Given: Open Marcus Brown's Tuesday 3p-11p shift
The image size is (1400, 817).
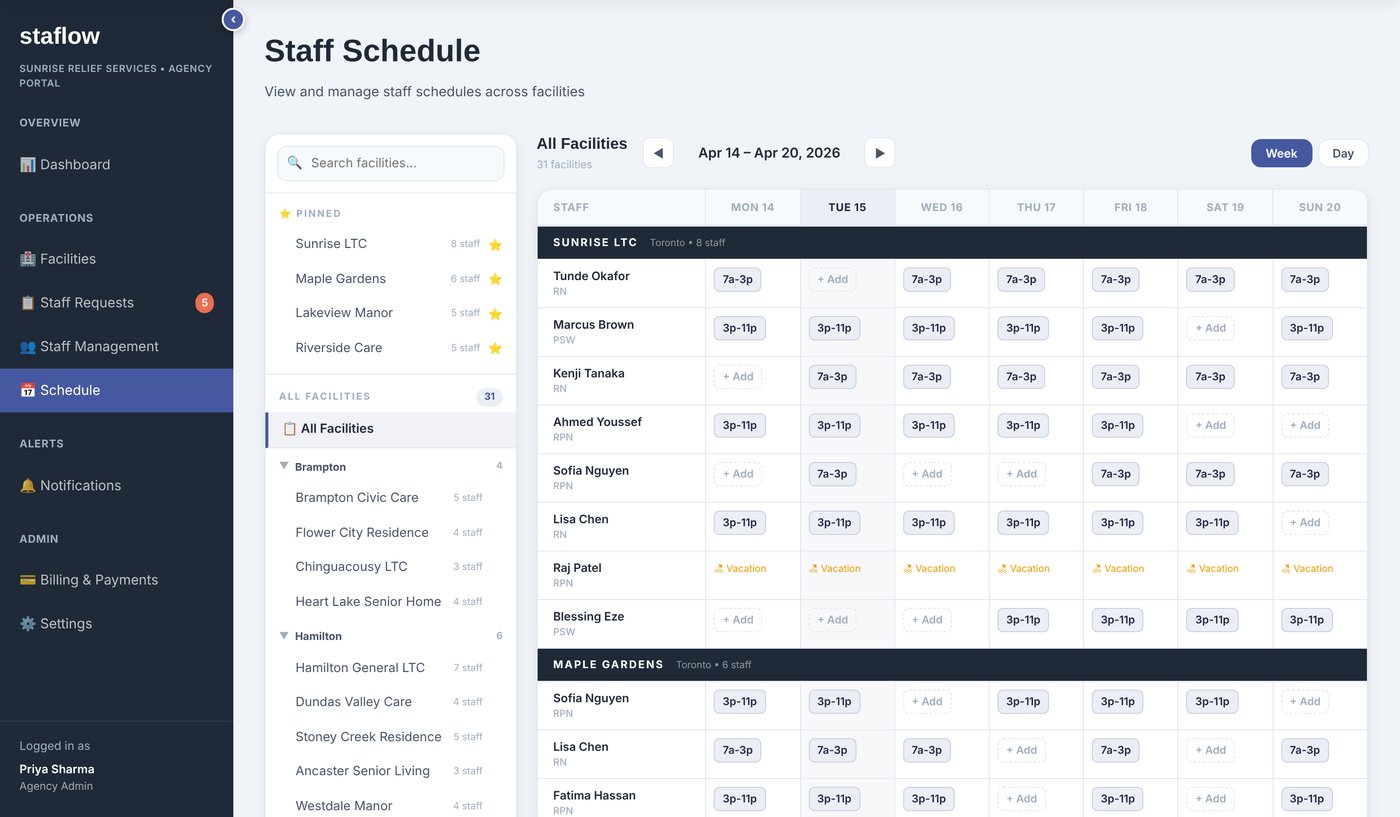Looking at the screenshot, I should (834, 328).
